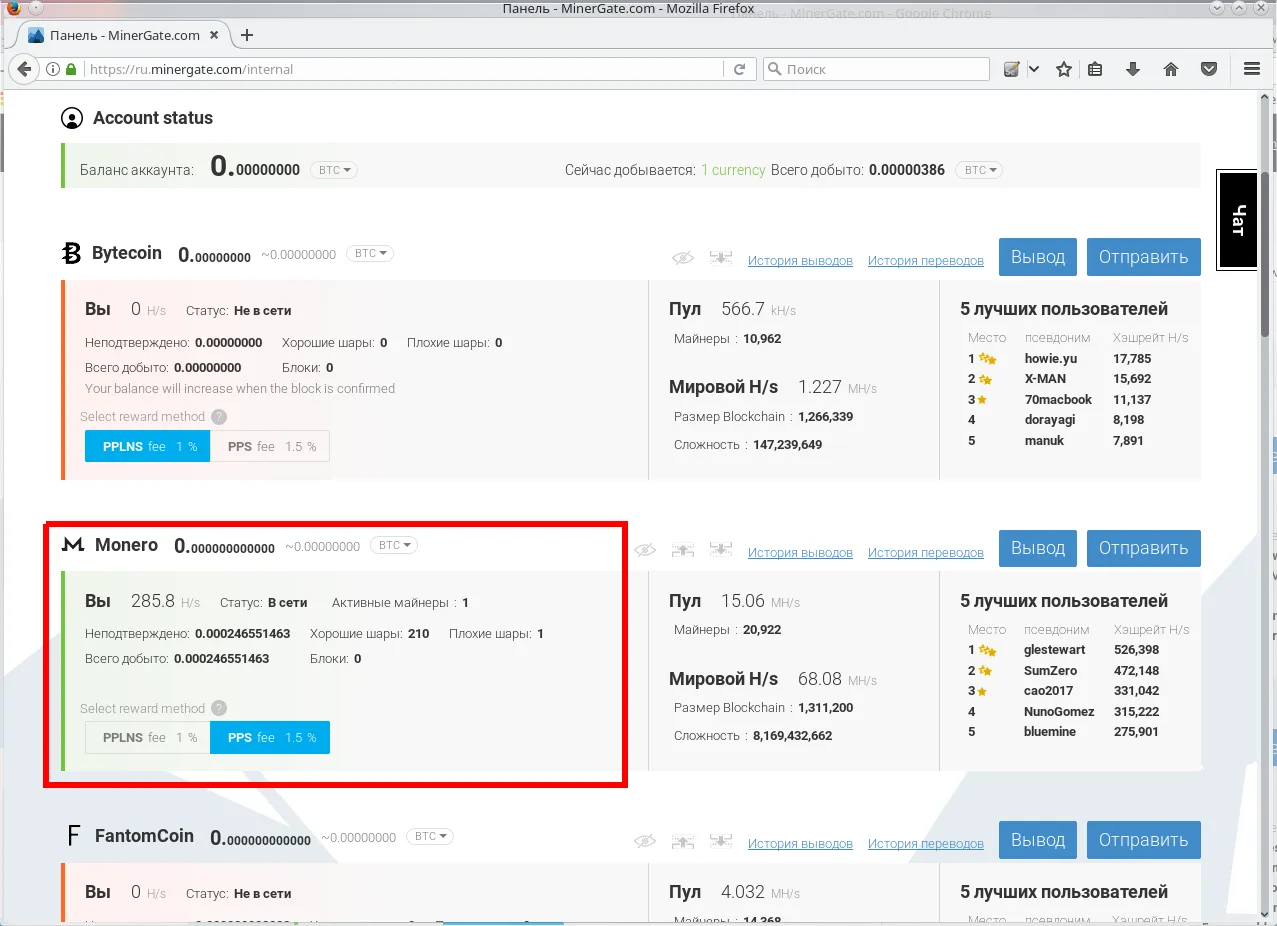Viewport: 1277px width, 926px height.
Task: Click Monero smart-mining drone icon
Action: coord(683,551)
